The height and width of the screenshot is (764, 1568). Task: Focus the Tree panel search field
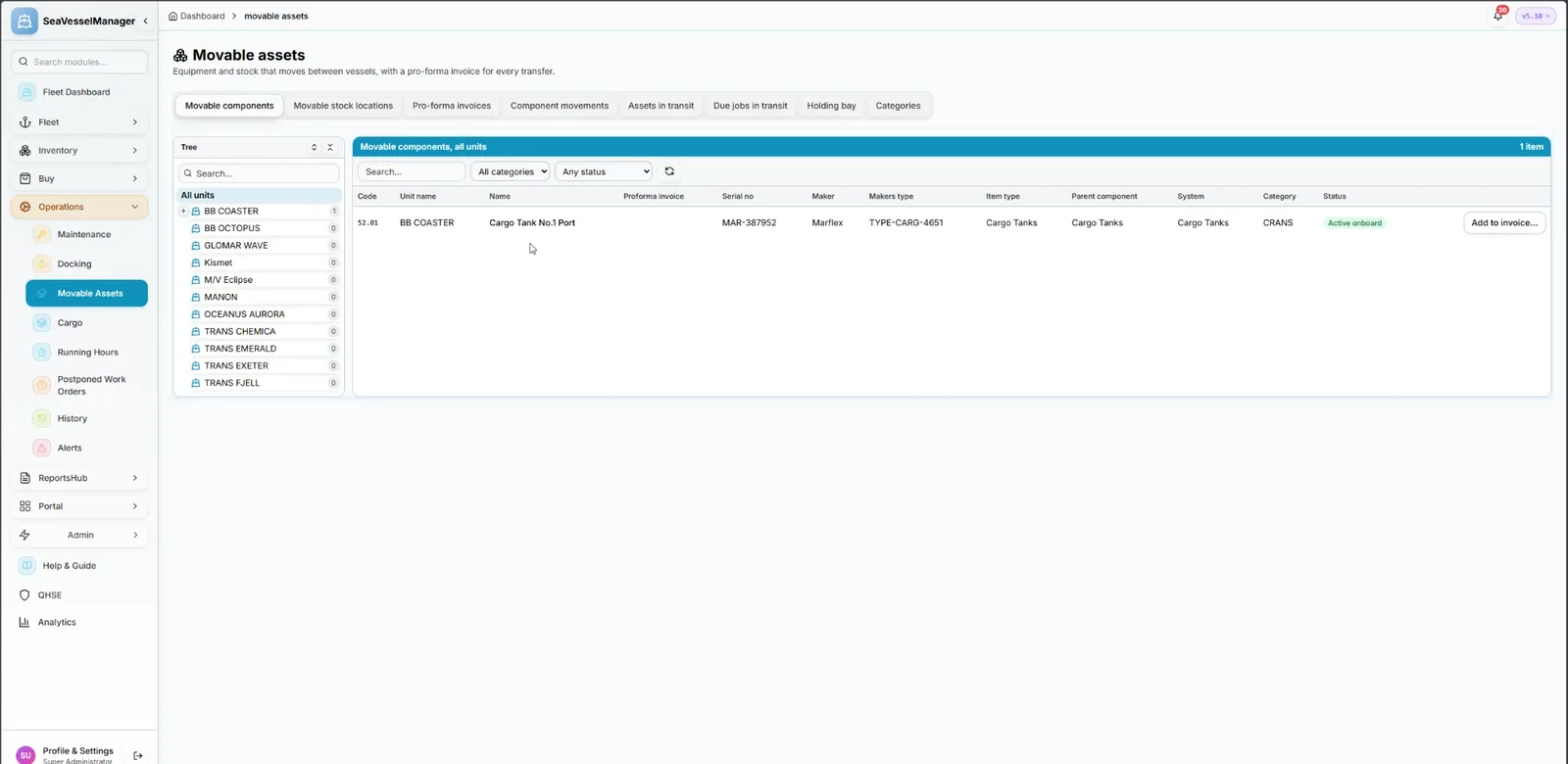[x=259, y=173]
